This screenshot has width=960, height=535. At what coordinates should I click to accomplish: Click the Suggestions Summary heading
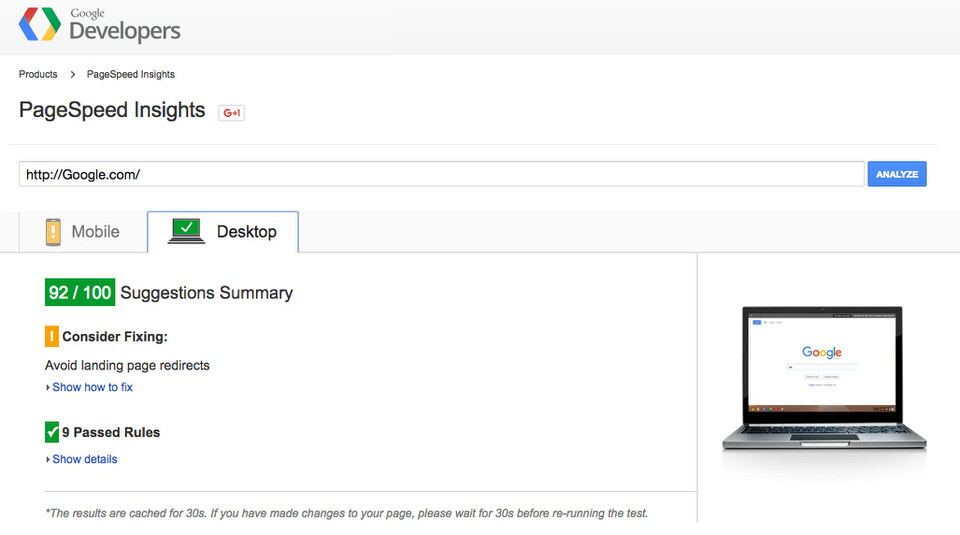tap(206, 293)
